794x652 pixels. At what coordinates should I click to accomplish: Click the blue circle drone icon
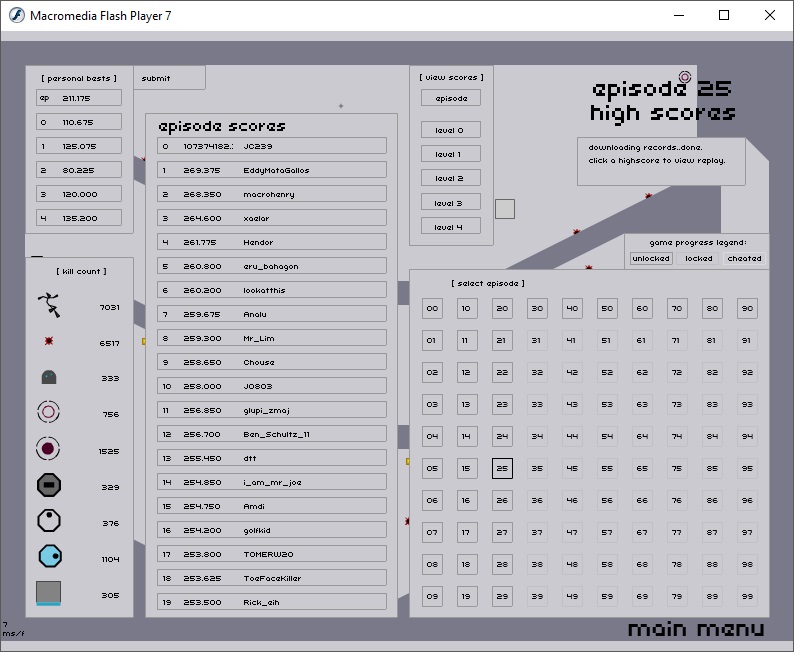(49, 557)
